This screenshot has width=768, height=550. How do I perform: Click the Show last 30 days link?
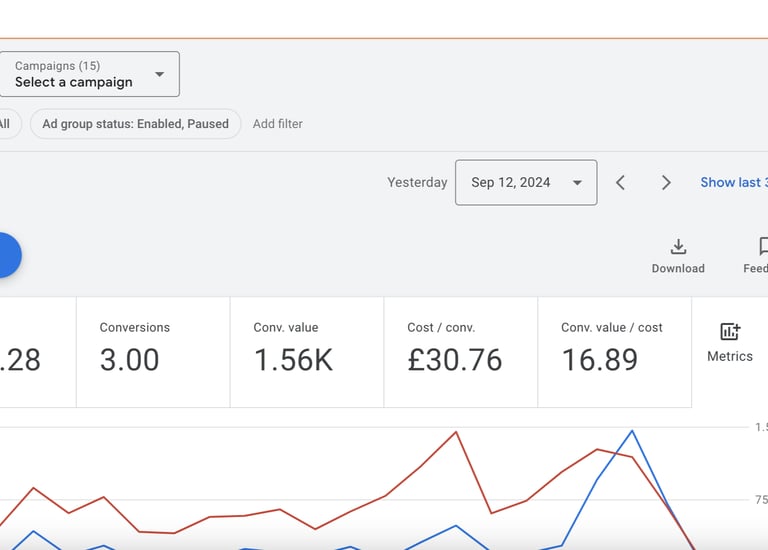(734, 182)
